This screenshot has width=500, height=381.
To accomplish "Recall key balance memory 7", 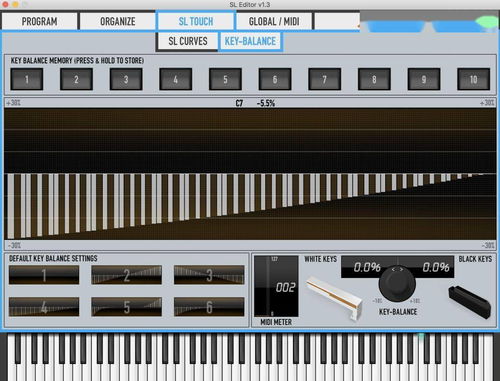I will pyautogui.click(x=325, y=79).
